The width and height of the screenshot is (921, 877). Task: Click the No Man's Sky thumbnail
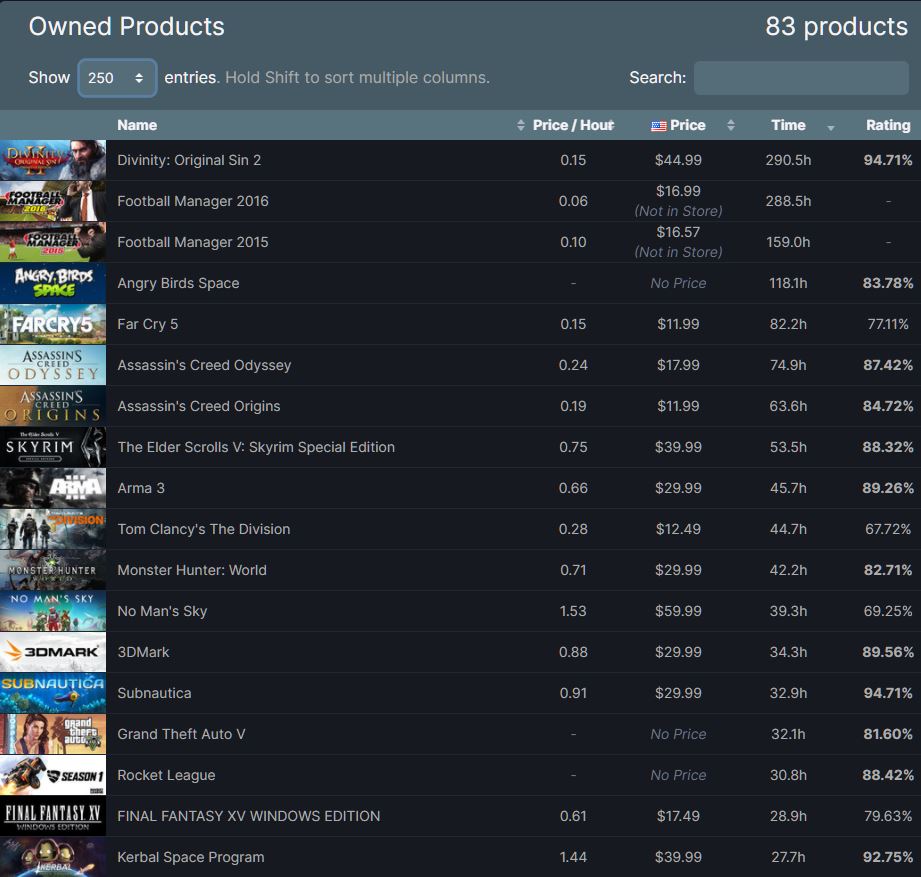click(52, 611)
